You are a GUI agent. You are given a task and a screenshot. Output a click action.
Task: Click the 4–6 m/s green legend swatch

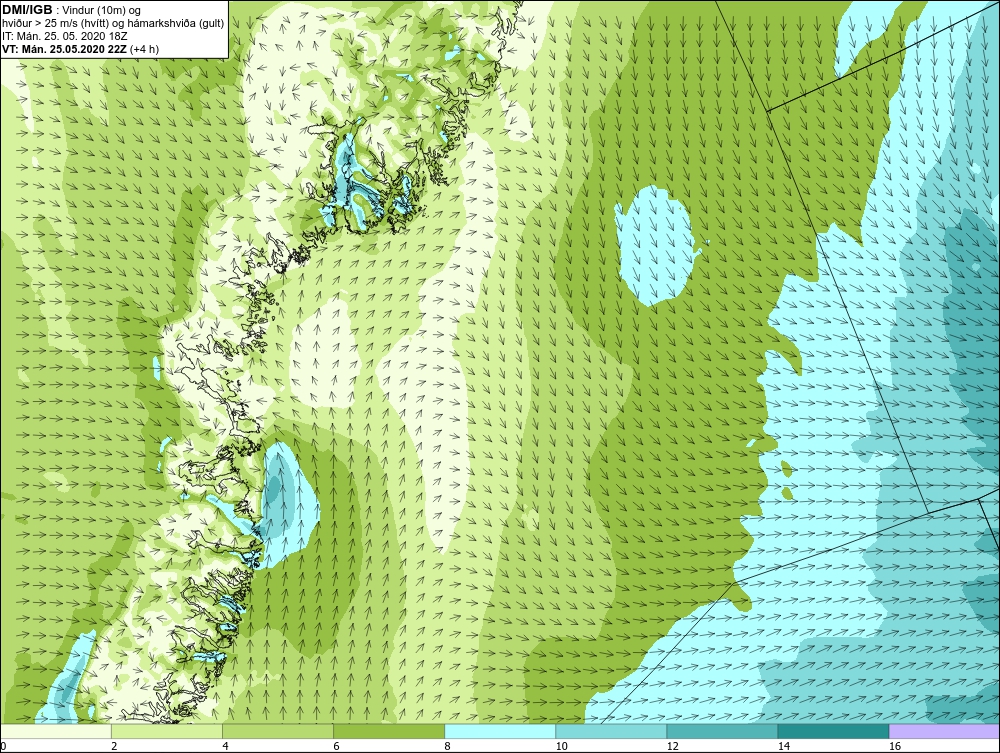[x=277, y=731]
